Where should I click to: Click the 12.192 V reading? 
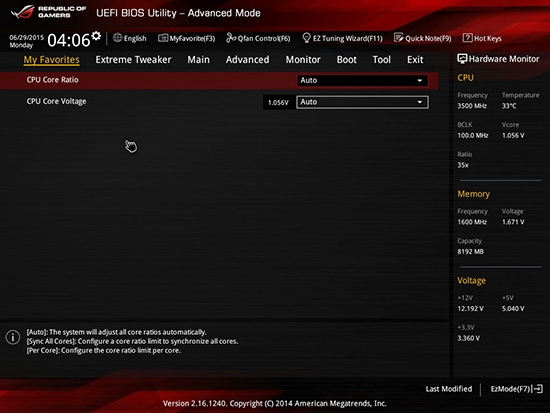pos(471,308)
